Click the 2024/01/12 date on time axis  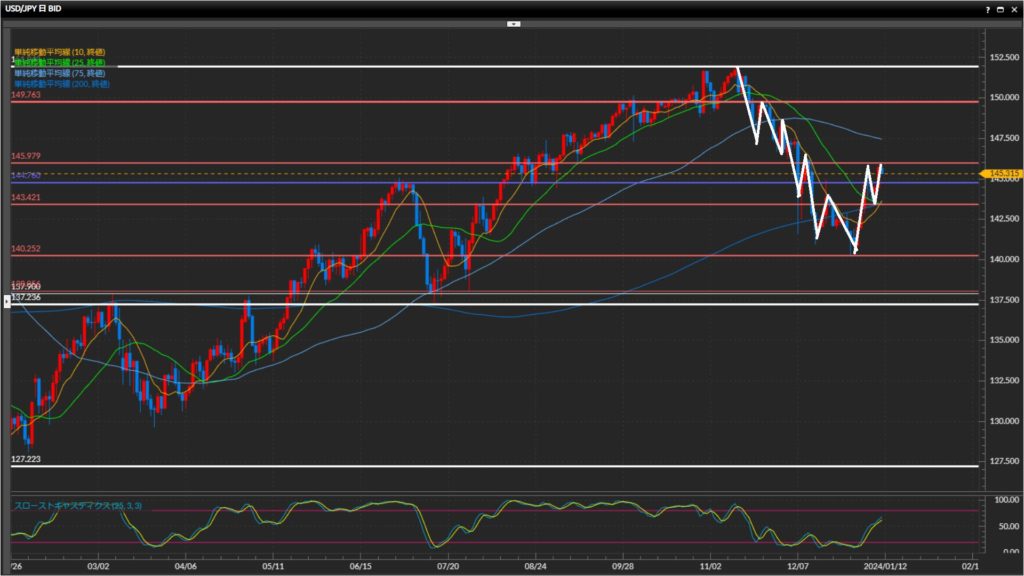885,565
